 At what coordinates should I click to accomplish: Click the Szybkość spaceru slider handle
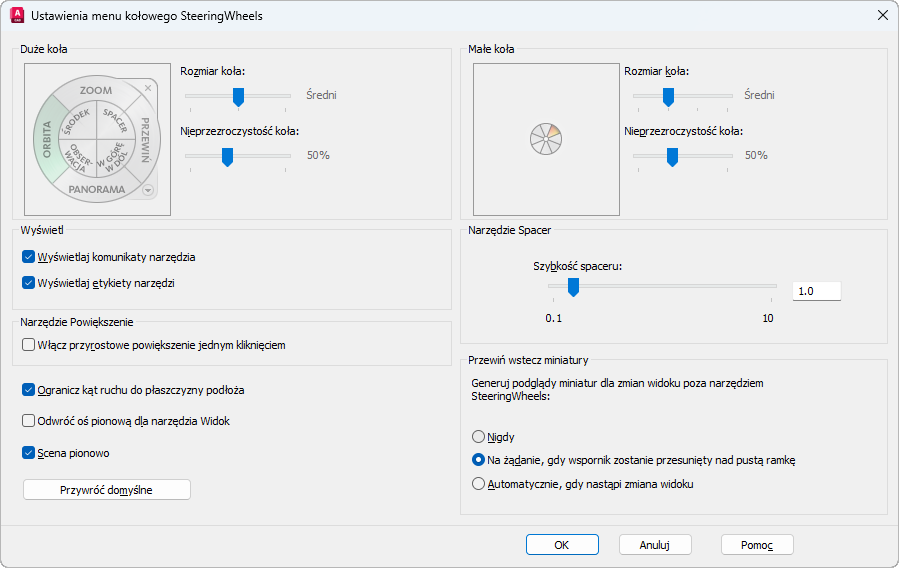coord(573,287)
